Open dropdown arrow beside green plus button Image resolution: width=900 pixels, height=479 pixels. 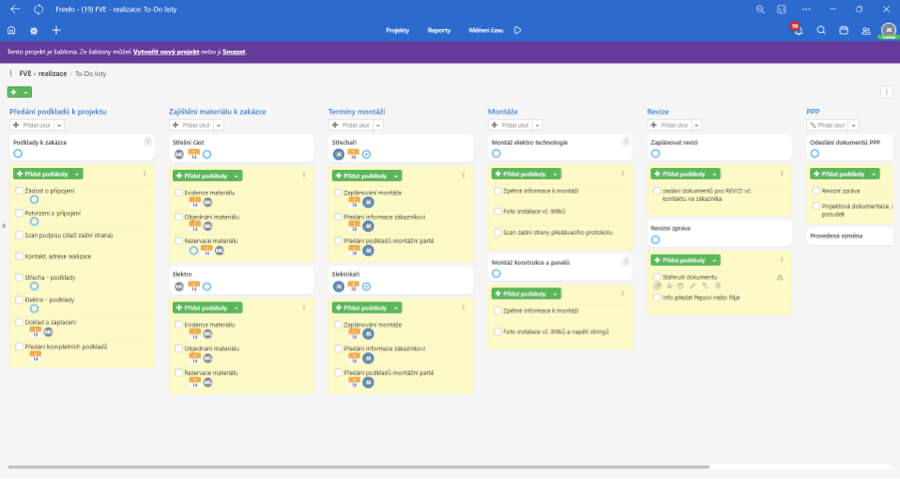26,92
